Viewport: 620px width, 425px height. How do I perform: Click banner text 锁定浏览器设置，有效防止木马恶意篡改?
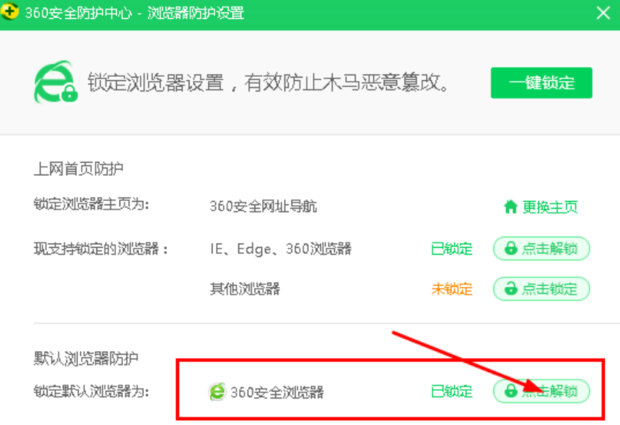267,82
